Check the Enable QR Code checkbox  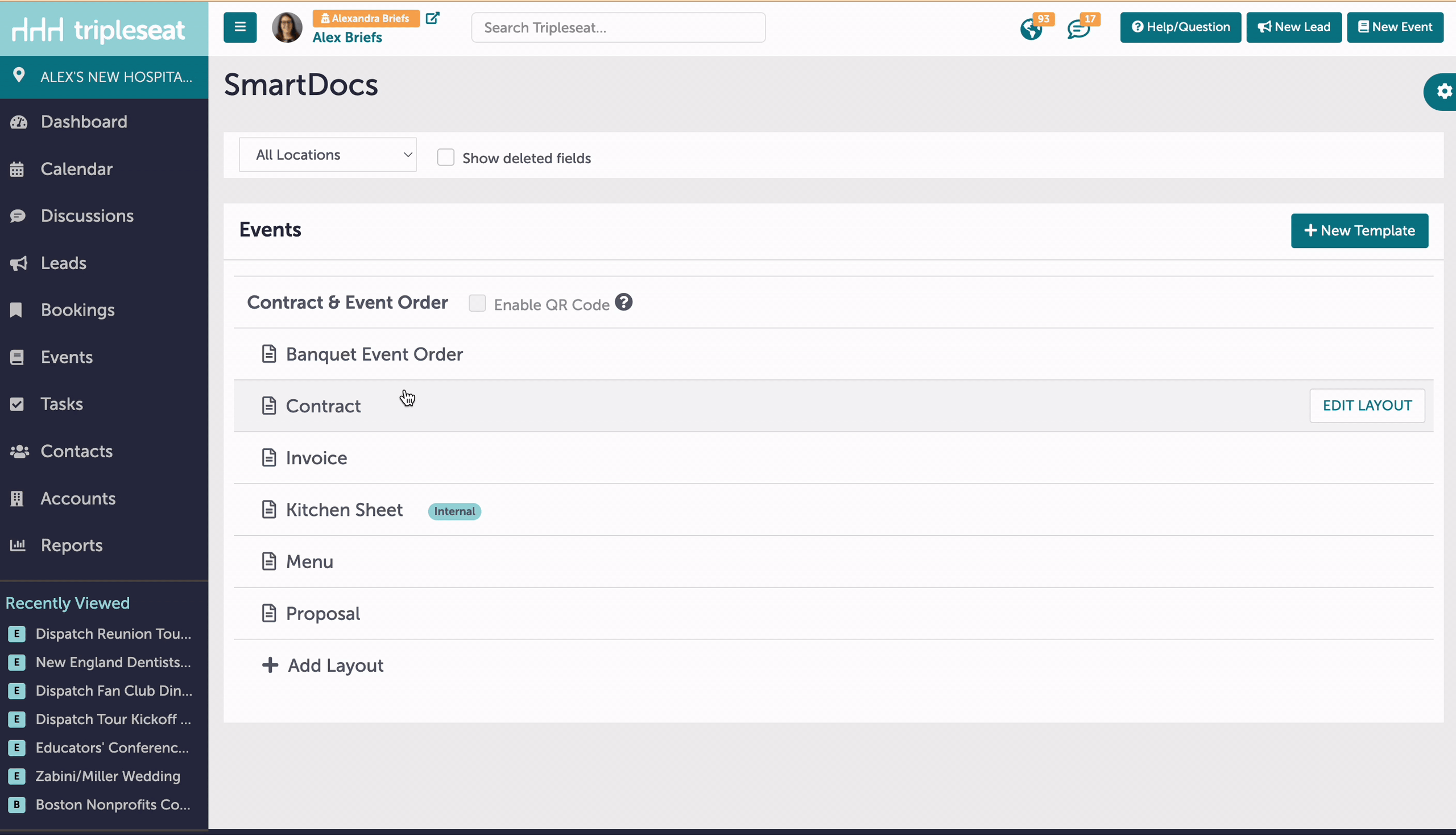[477, 303]
